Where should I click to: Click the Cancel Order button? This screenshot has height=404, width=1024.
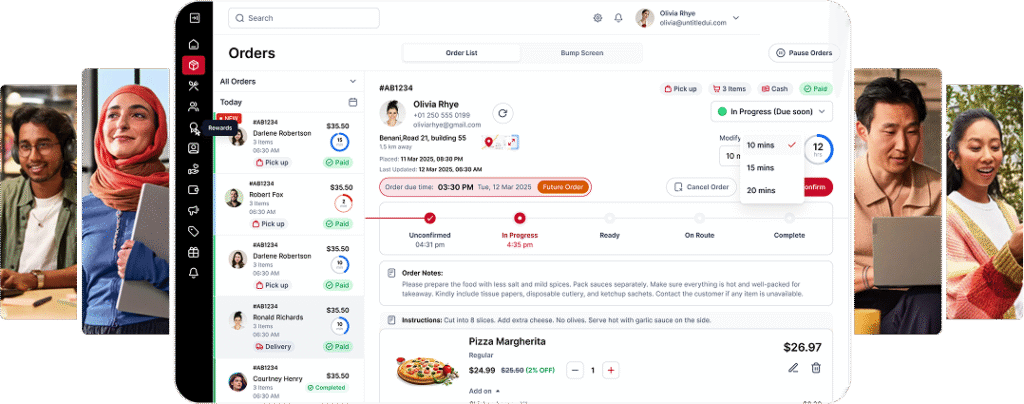coord(701,187)
